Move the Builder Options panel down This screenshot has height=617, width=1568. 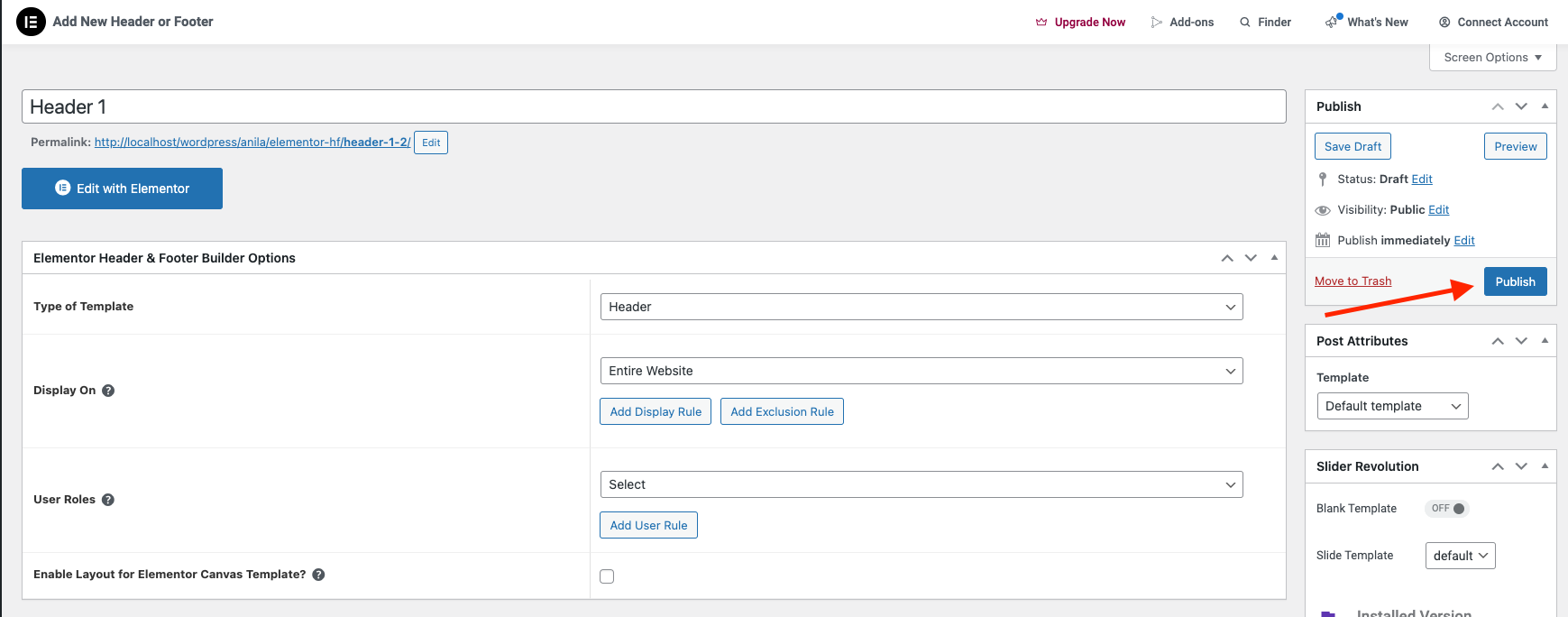pos(1251,258)
